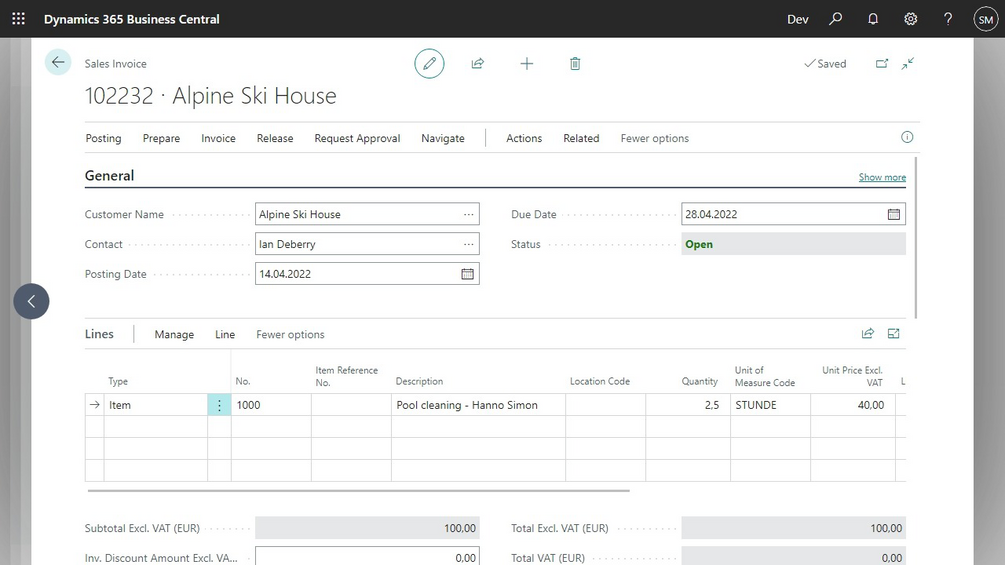This screenshot has height=565, width=1005.
Task: Open the Posting menu
Action: coord(103,138)
